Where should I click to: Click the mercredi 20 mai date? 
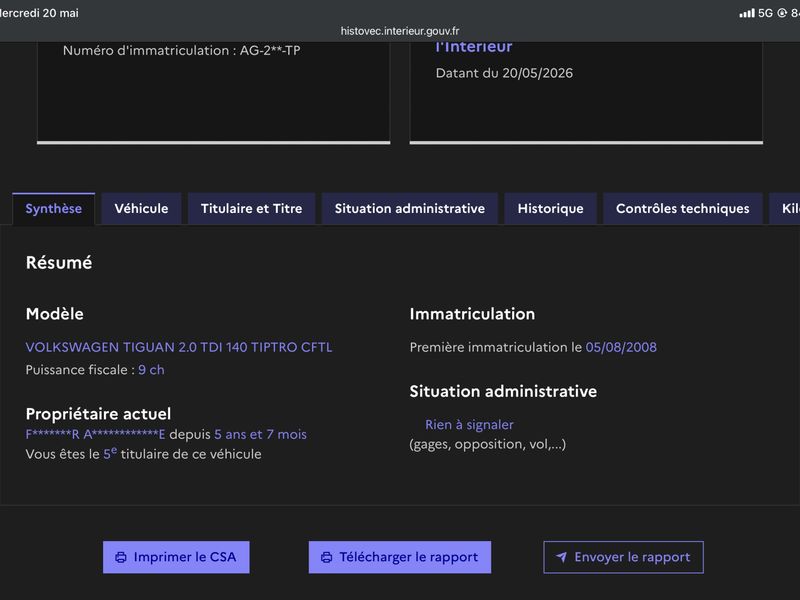coord(39,13)
